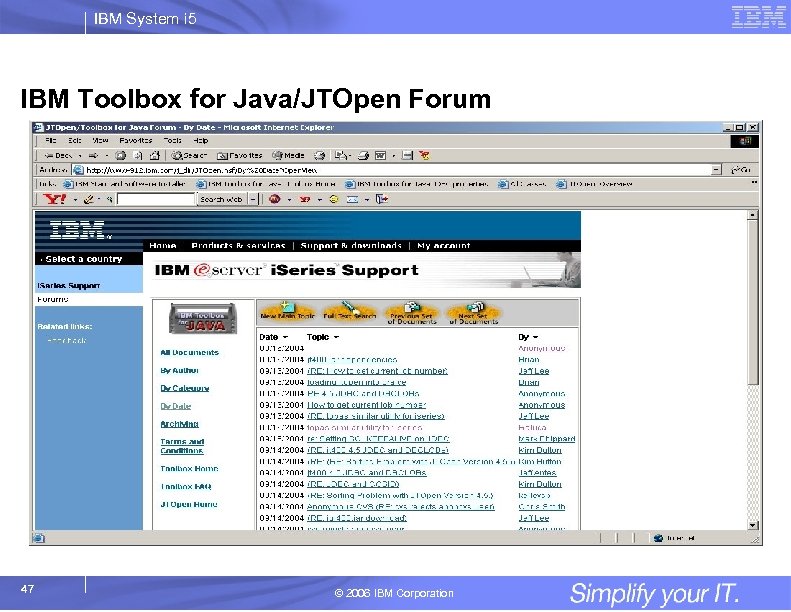
Task: Open the Forward button history dropdown arrow
Action: click(106, 155)
